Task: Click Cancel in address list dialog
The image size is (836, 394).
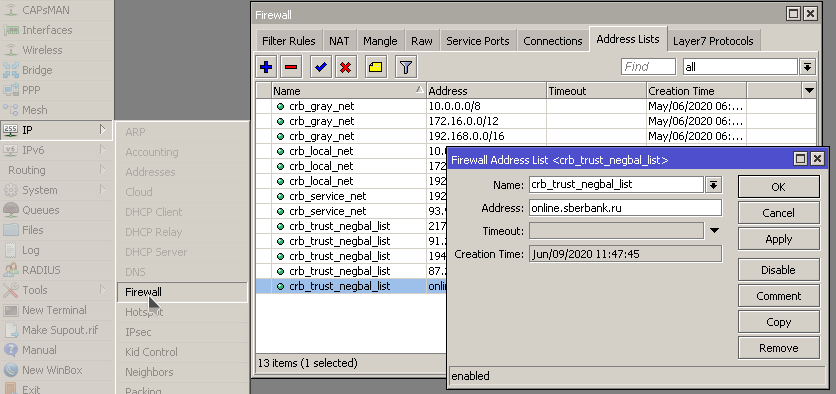Action: pos(778,213)
